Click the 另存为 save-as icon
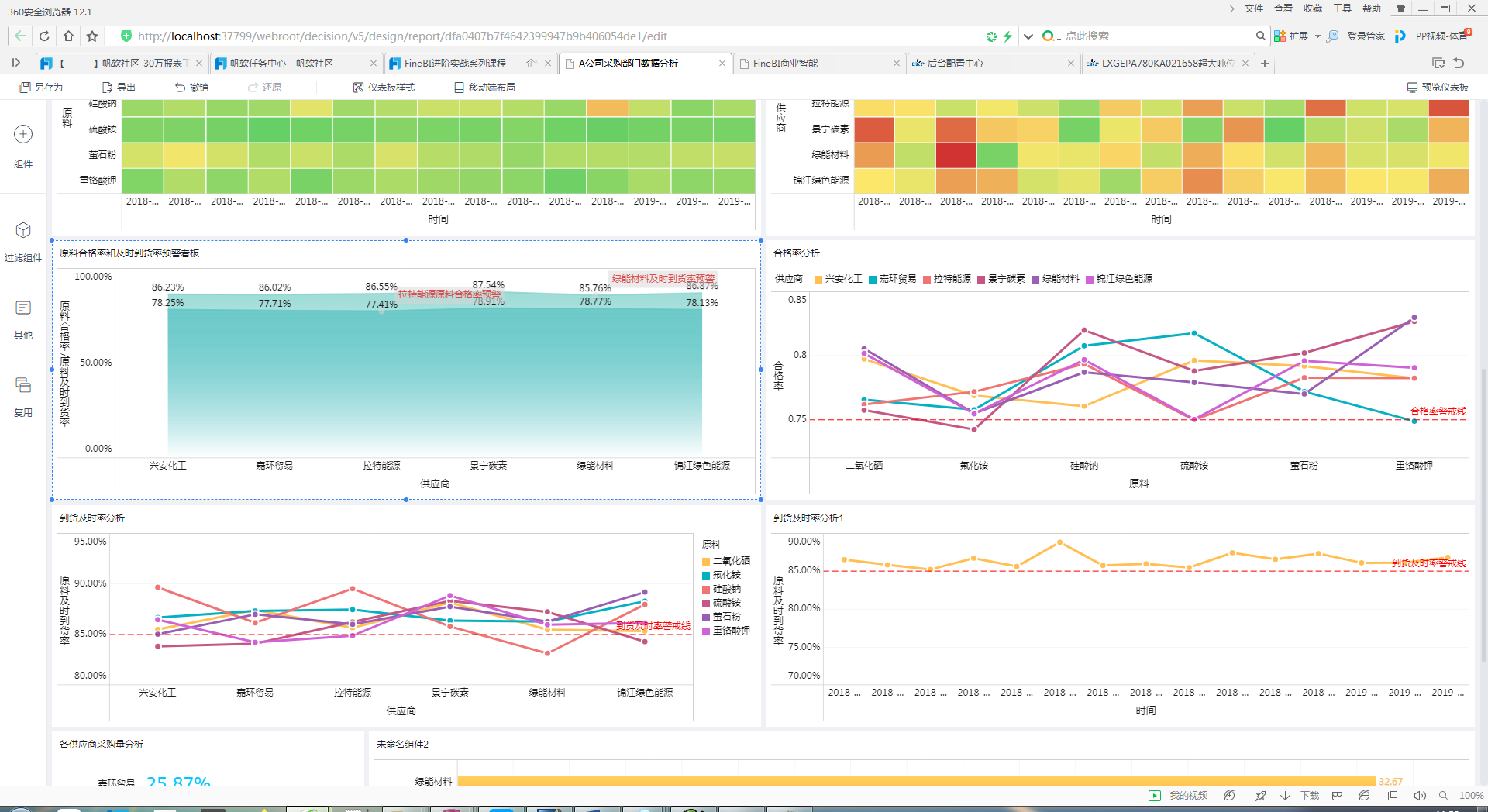The height and width of the screenshot is (812, 1488). coord(26,88)
